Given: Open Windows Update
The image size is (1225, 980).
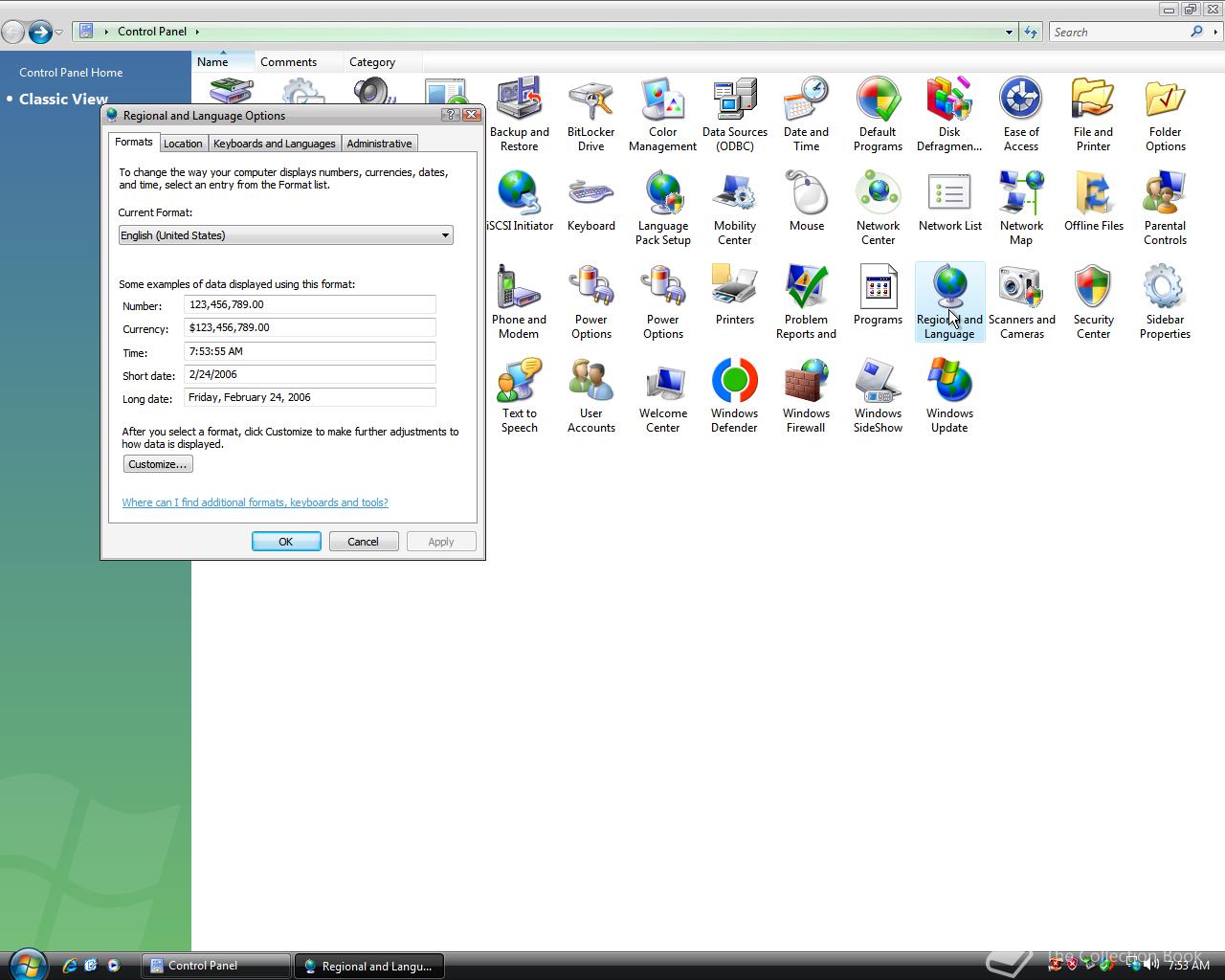Looking at the screenshot, I should pos(949,396).
